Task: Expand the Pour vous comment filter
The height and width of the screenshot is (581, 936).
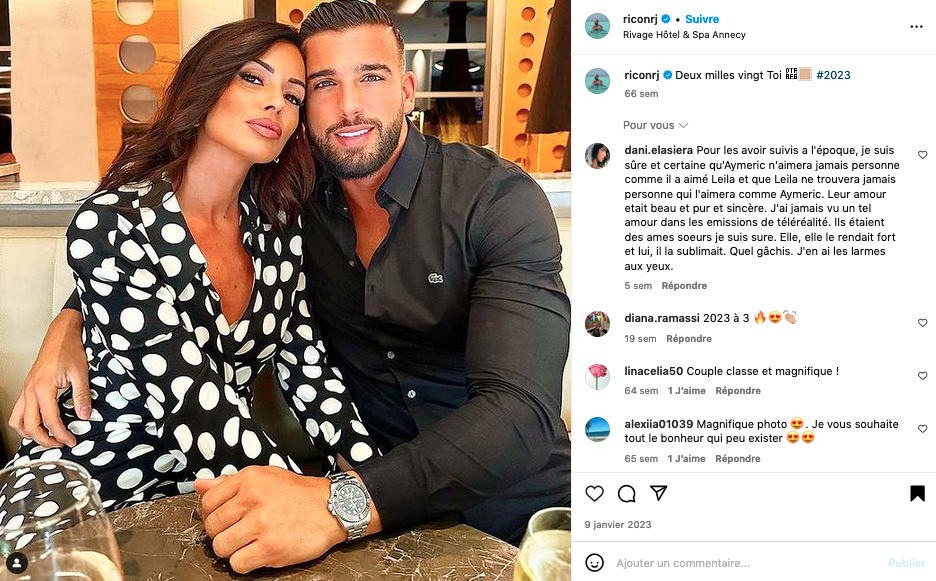Action: pyautogui.click(x=655, y=125)
